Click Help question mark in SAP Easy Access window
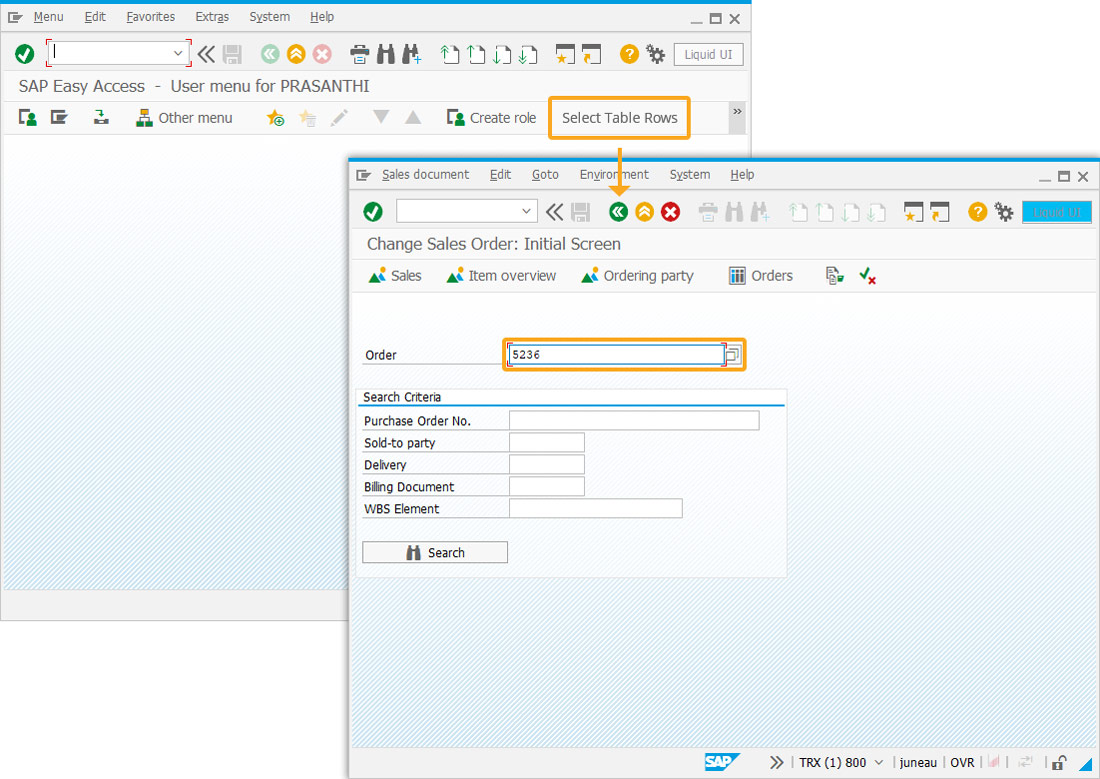The image size is (1100, 779). (629, 54)
